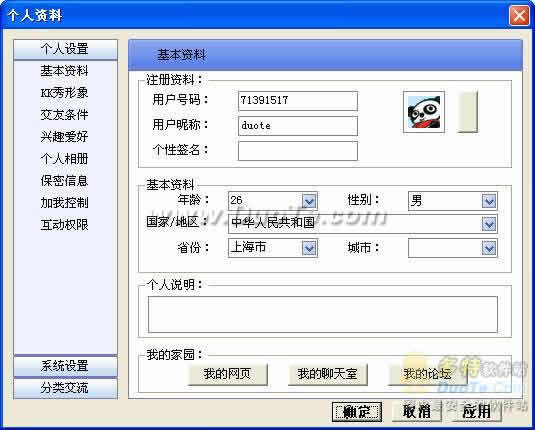This screenshot has width=535, height=430.
Task: Open the 国家/地区 country dropdown
Action: point(489,224)
